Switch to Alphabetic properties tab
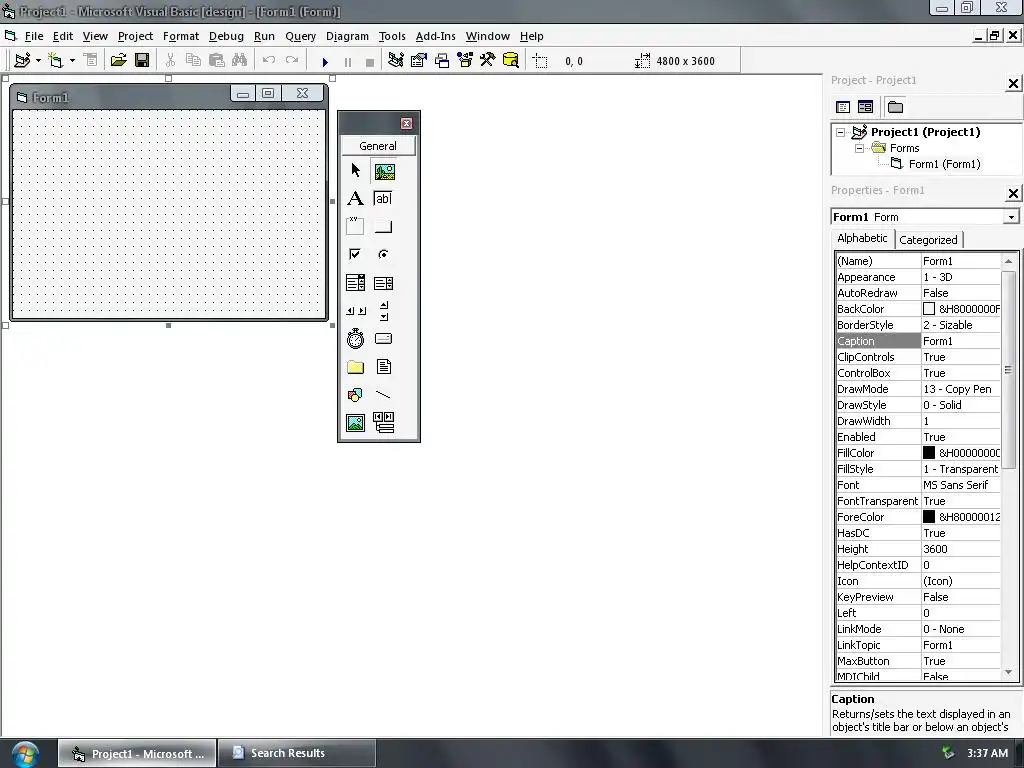1024x768 pixels. point(862,238)
